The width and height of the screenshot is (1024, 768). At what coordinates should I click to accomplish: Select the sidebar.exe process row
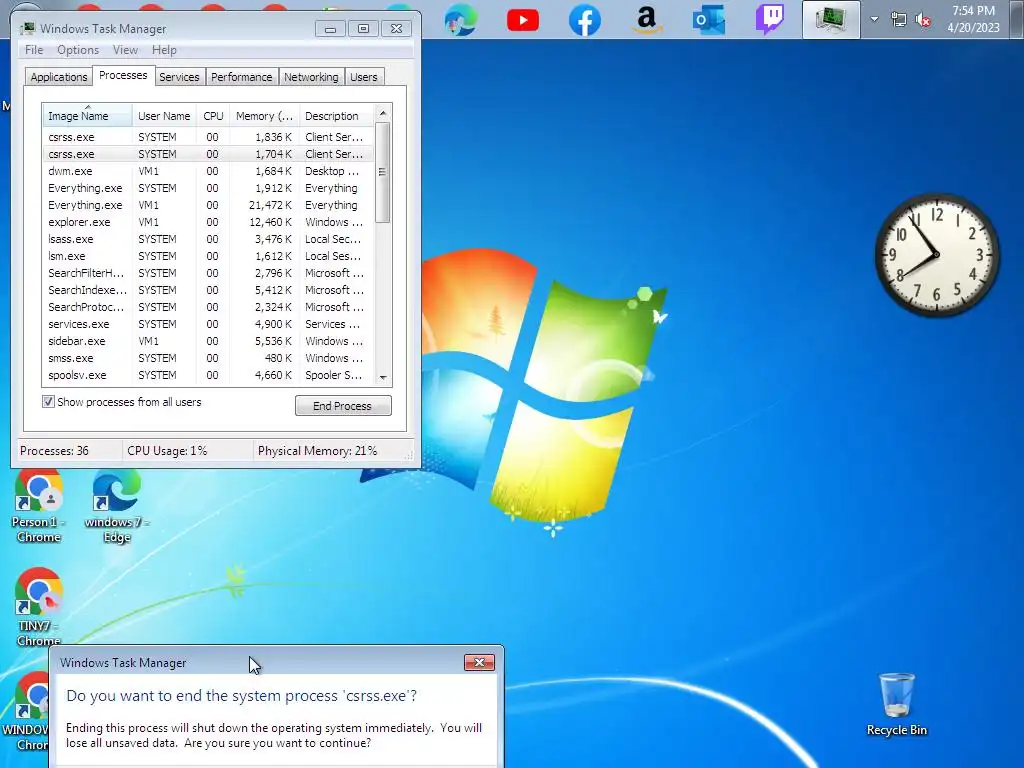point(208,341)
